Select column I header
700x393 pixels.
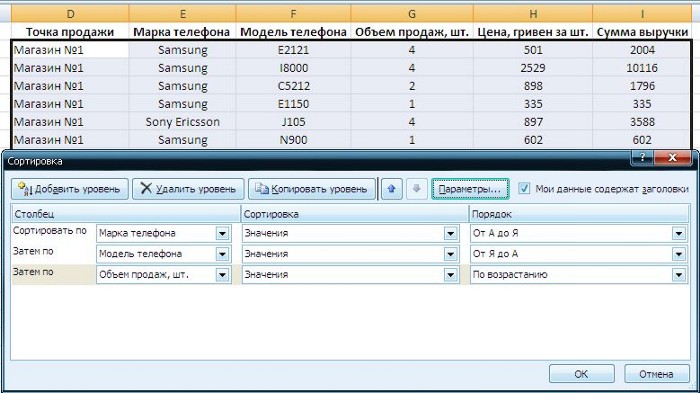642,14
